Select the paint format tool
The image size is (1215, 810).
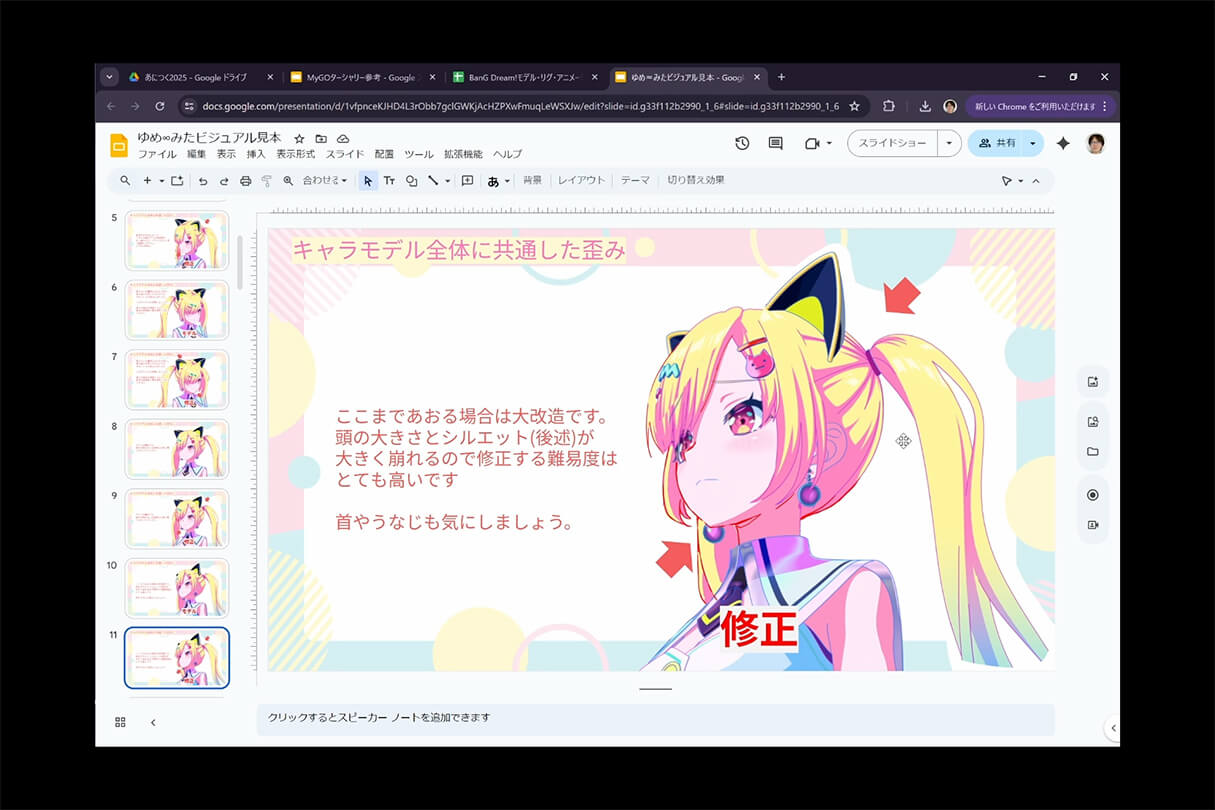pos(267,181)
